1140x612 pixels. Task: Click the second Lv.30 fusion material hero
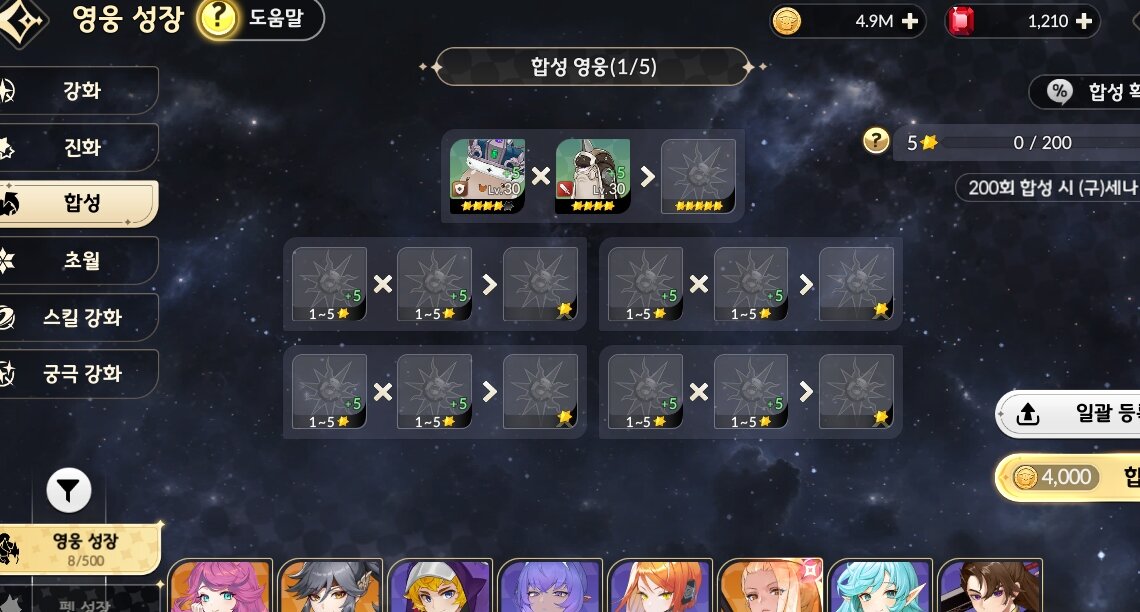pos(593,176)
